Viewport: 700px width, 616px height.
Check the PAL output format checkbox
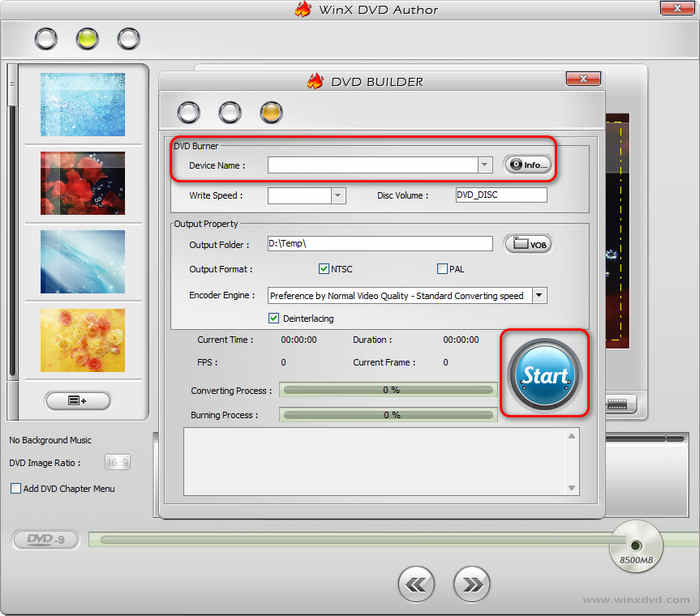(x=442, y=269)
